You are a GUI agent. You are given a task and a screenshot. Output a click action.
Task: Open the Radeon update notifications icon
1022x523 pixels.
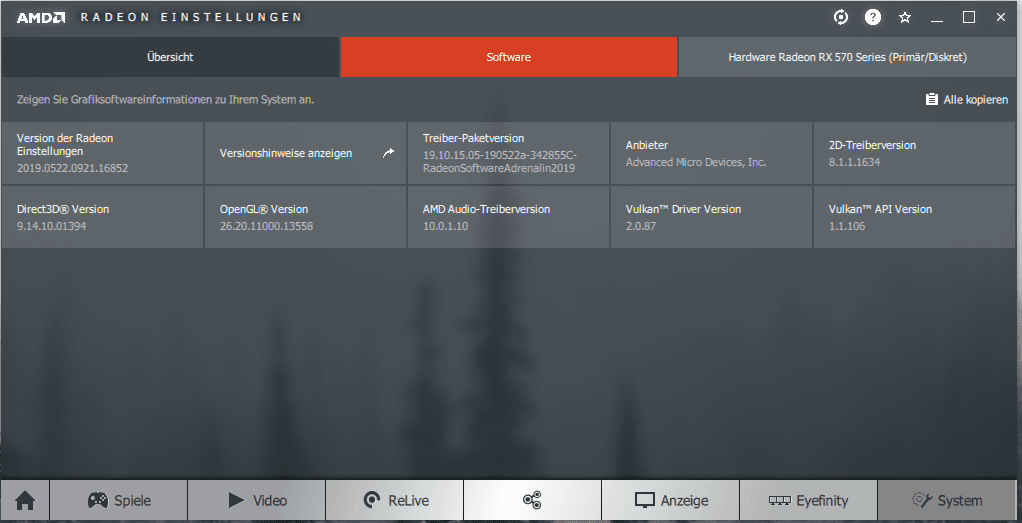click(841, 18)
